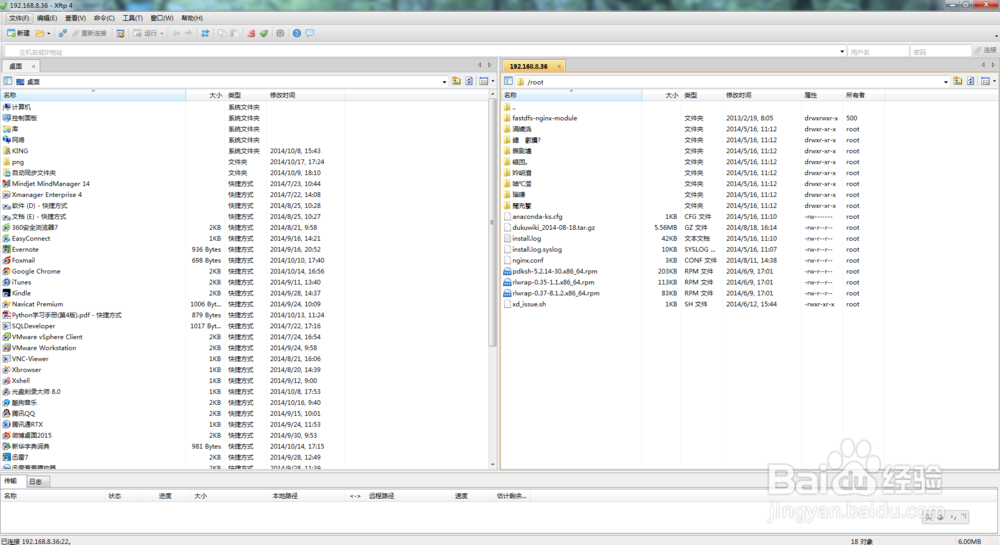
Task: Click the speech bubble feedback icon
Action: coord(309,33)
